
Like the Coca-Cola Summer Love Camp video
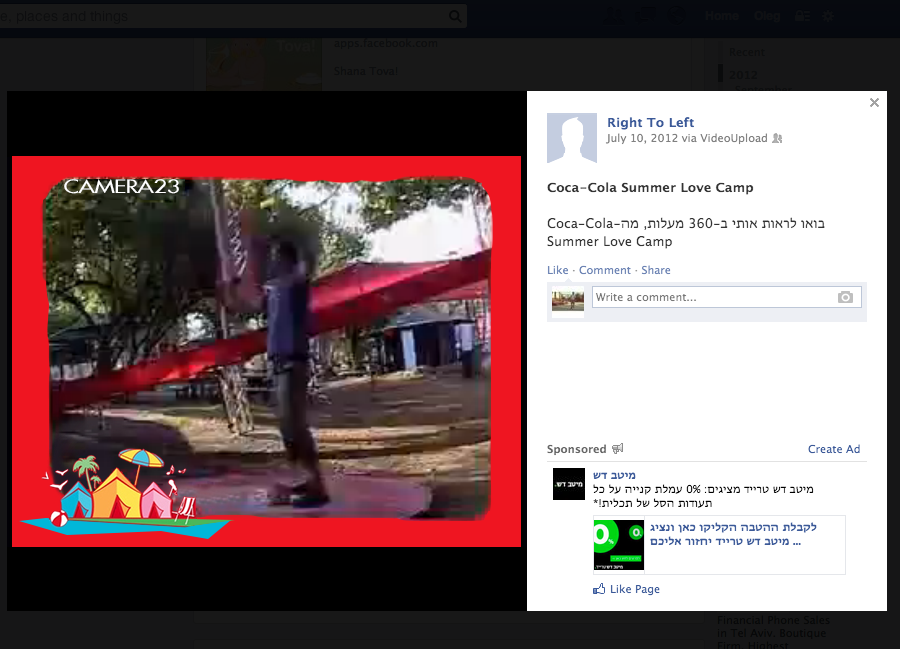(557, 270)
